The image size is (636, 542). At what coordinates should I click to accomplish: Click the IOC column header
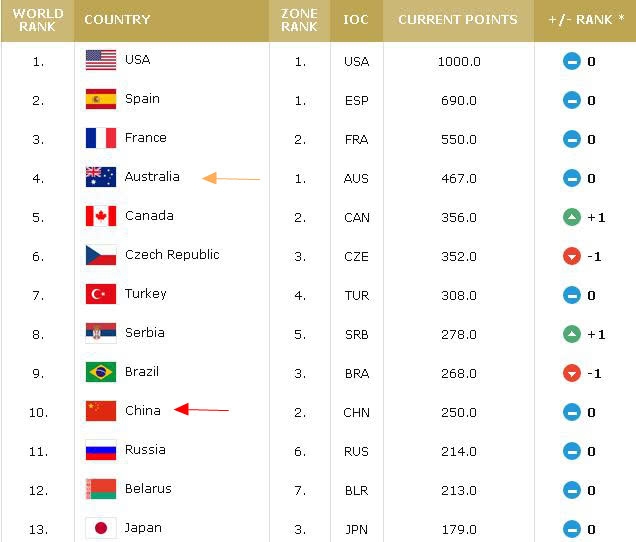point(356,20)
